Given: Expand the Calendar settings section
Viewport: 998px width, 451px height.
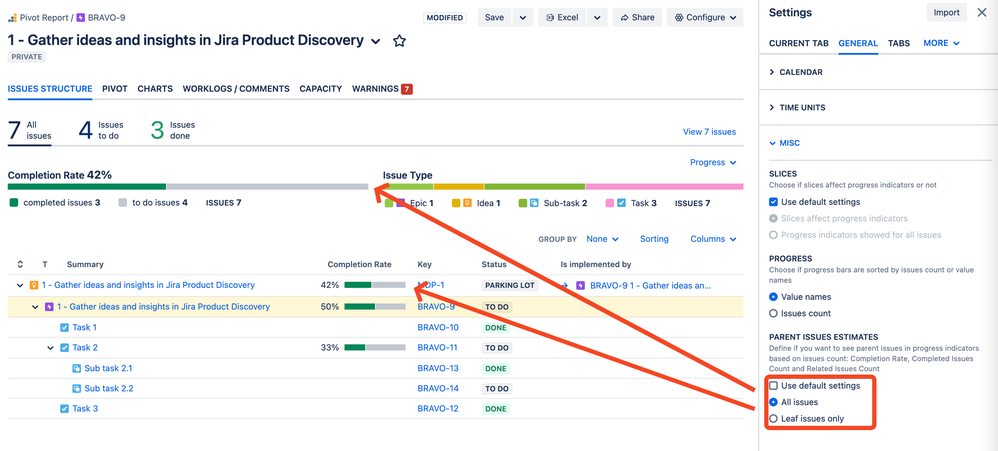Looking at the screenshot, I should (796, 73).
